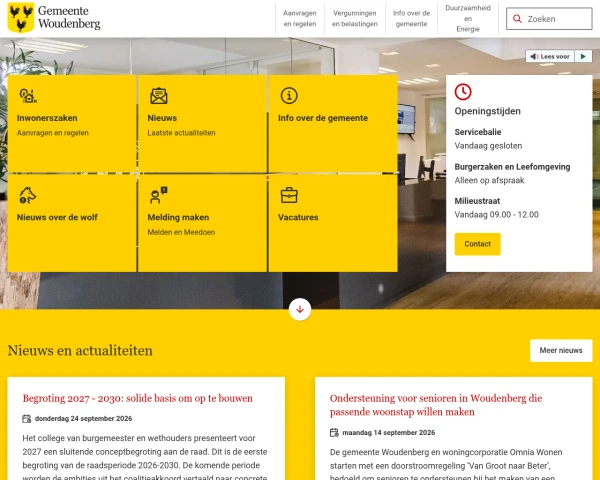Click the Nieuws envelope icon
This screenshot has width=600, height=480.
(159, 96)
